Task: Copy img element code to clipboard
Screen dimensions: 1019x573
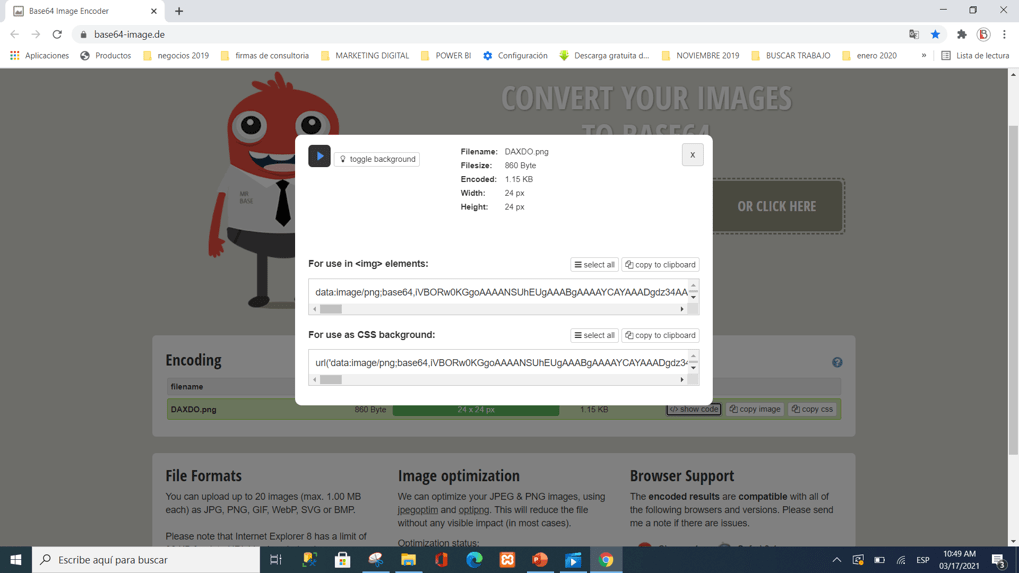Action: (660, 265)
